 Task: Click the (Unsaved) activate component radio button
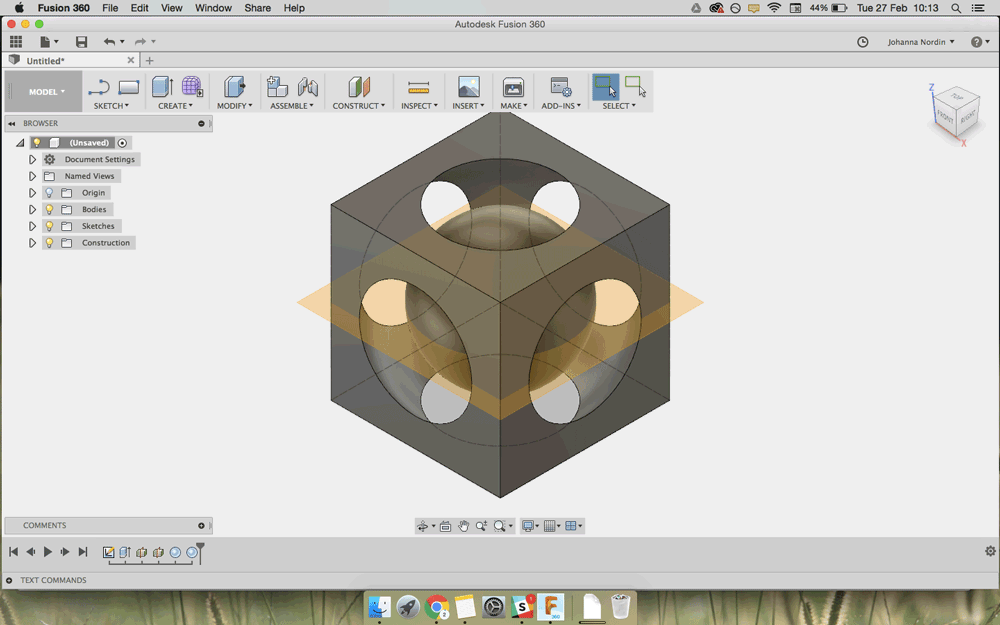(x=122, y=143)
